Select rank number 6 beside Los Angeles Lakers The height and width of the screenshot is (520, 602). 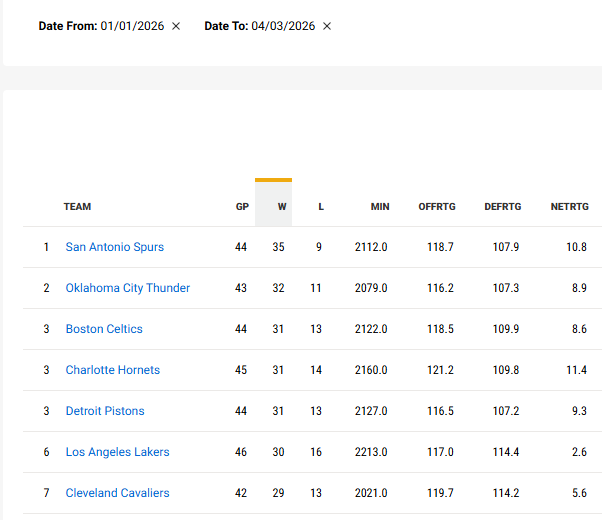click(46, 452)
